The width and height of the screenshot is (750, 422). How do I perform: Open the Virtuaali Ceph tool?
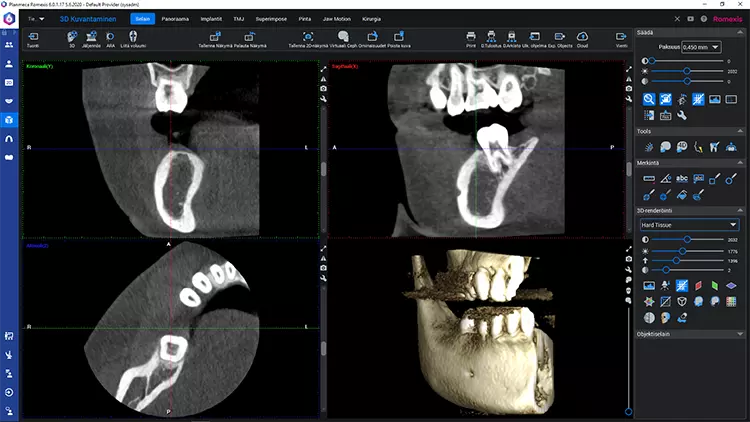(343, 36)
